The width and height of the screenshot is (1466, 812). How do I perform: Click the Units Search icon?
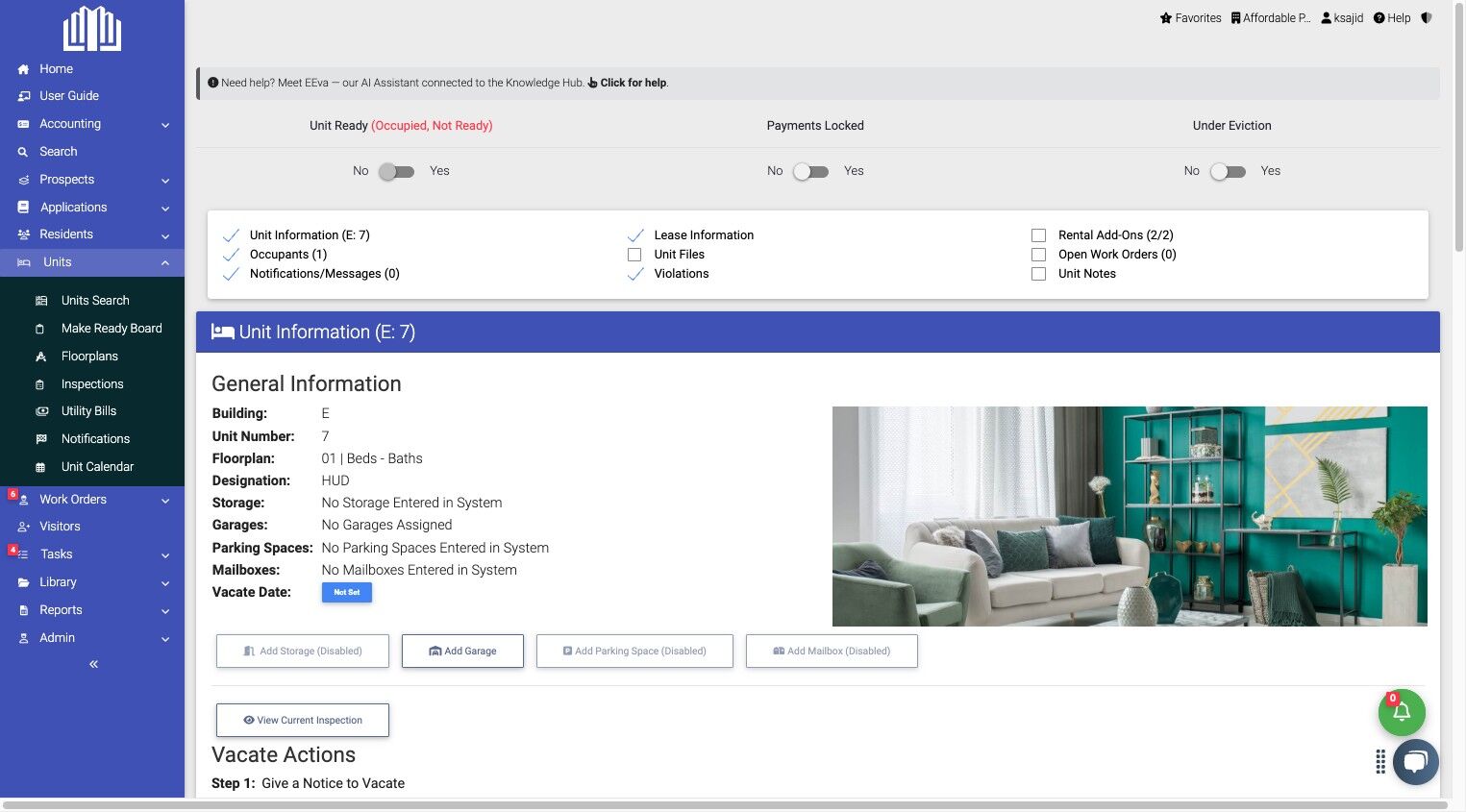tap(41, 301)
